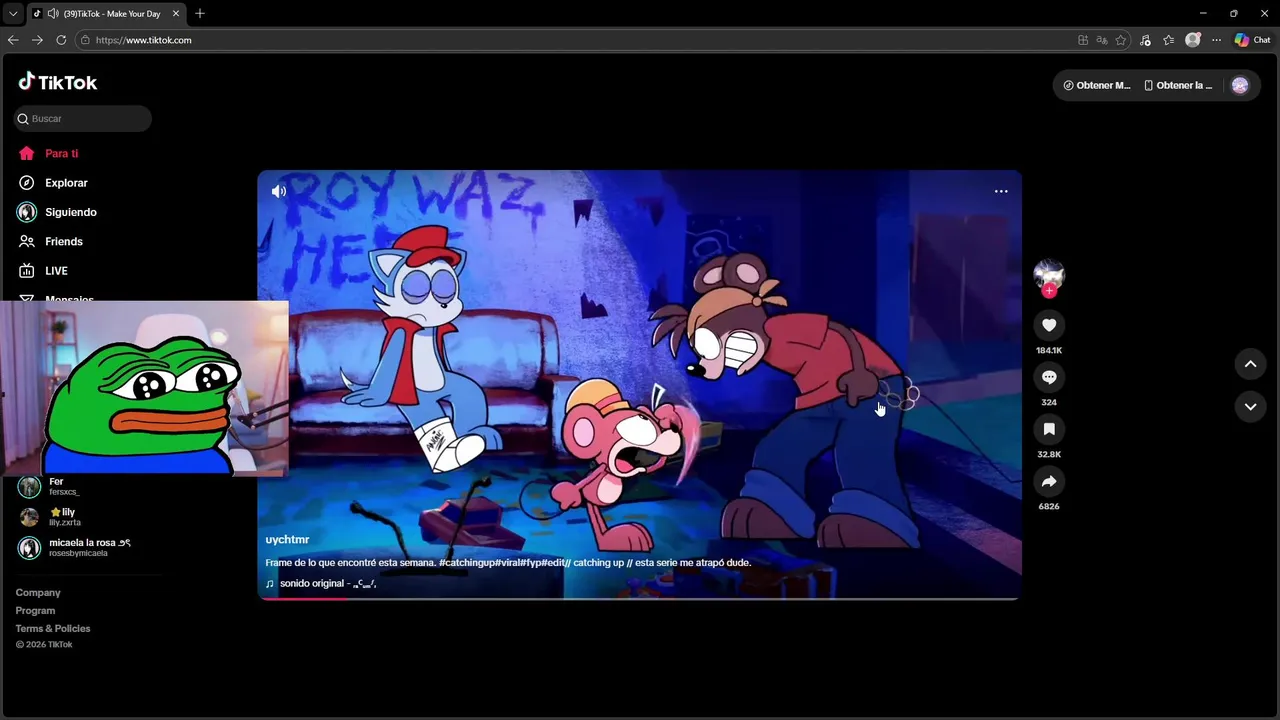The image size is (1280, 720).
Task: Click the Obtener la... app button
Action: [1178, 85]
